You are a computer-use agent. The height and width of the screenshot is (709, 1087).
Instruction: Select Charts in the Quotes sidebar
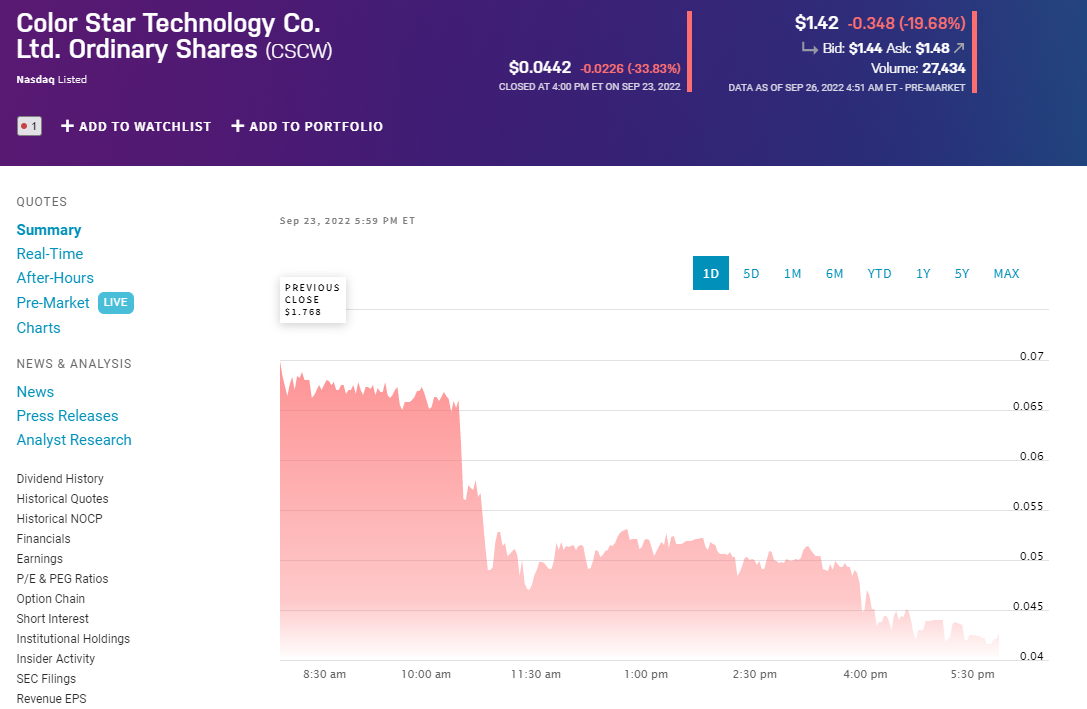(38, 327)
